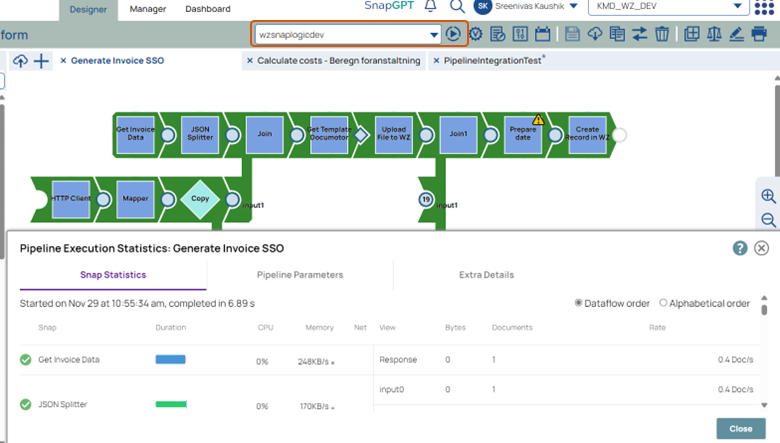Screen dimensions: 780x443
Task: Select the Upload File to WZ snap
Action: pyautogui.click(x=394, y=134)
